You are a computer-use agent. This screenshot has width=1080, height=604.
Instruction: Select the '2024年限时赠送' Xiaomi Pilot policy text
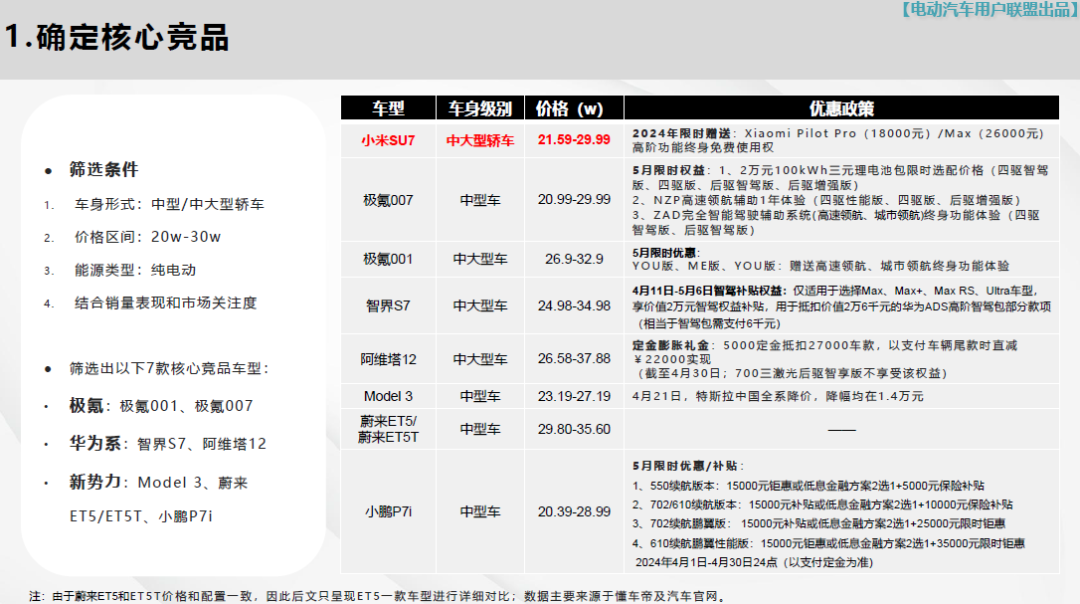[x=838, y=140]
